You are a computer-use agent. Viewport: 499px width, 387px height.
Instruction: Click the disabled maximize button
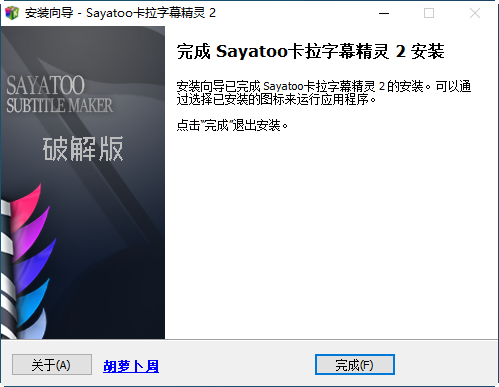click(x=429, y=13)
